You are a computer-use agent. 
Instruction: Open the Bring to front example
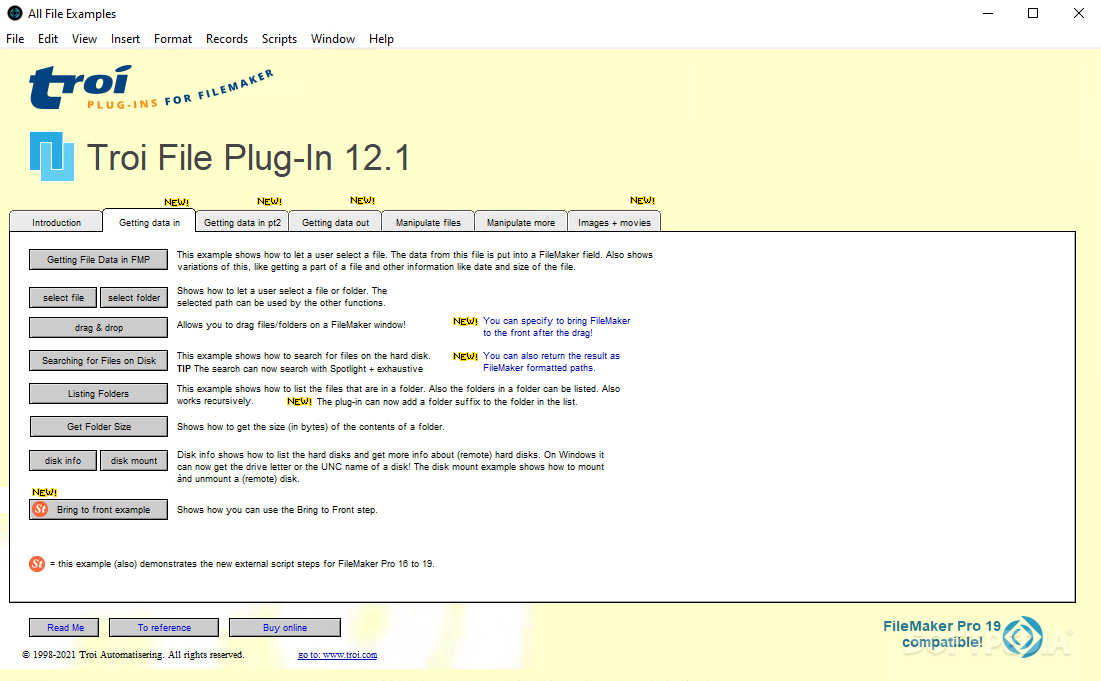click(x=98, y=509)
